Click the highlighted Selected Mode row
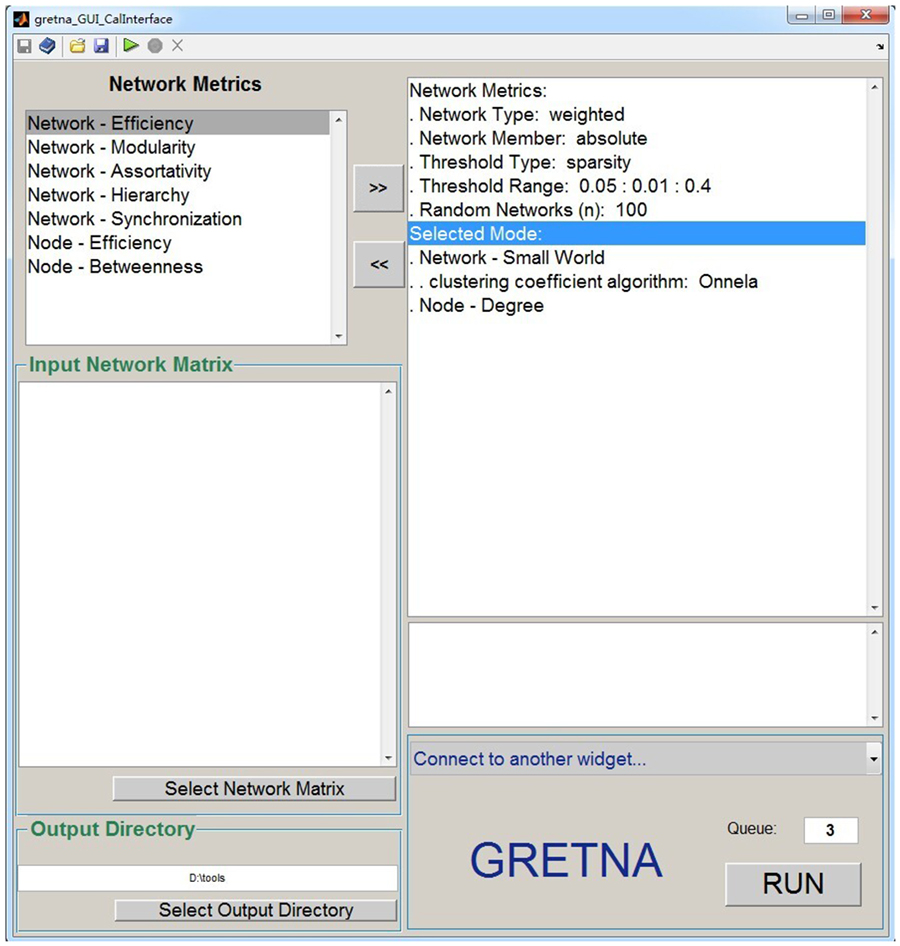Image resolution: width=900 pixels, height=946 pixels. [x=637, y=233]
